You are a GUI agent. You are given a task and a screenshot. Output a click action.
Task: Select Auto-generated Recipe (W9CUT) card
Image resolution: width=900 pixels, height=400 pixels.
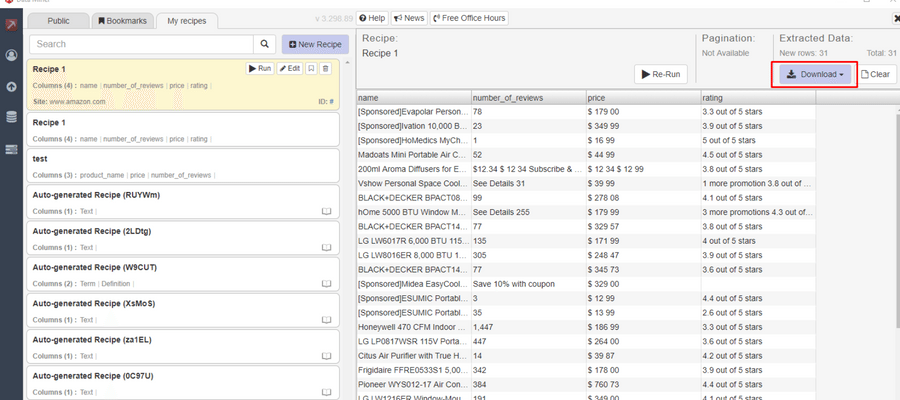point(183,274)
